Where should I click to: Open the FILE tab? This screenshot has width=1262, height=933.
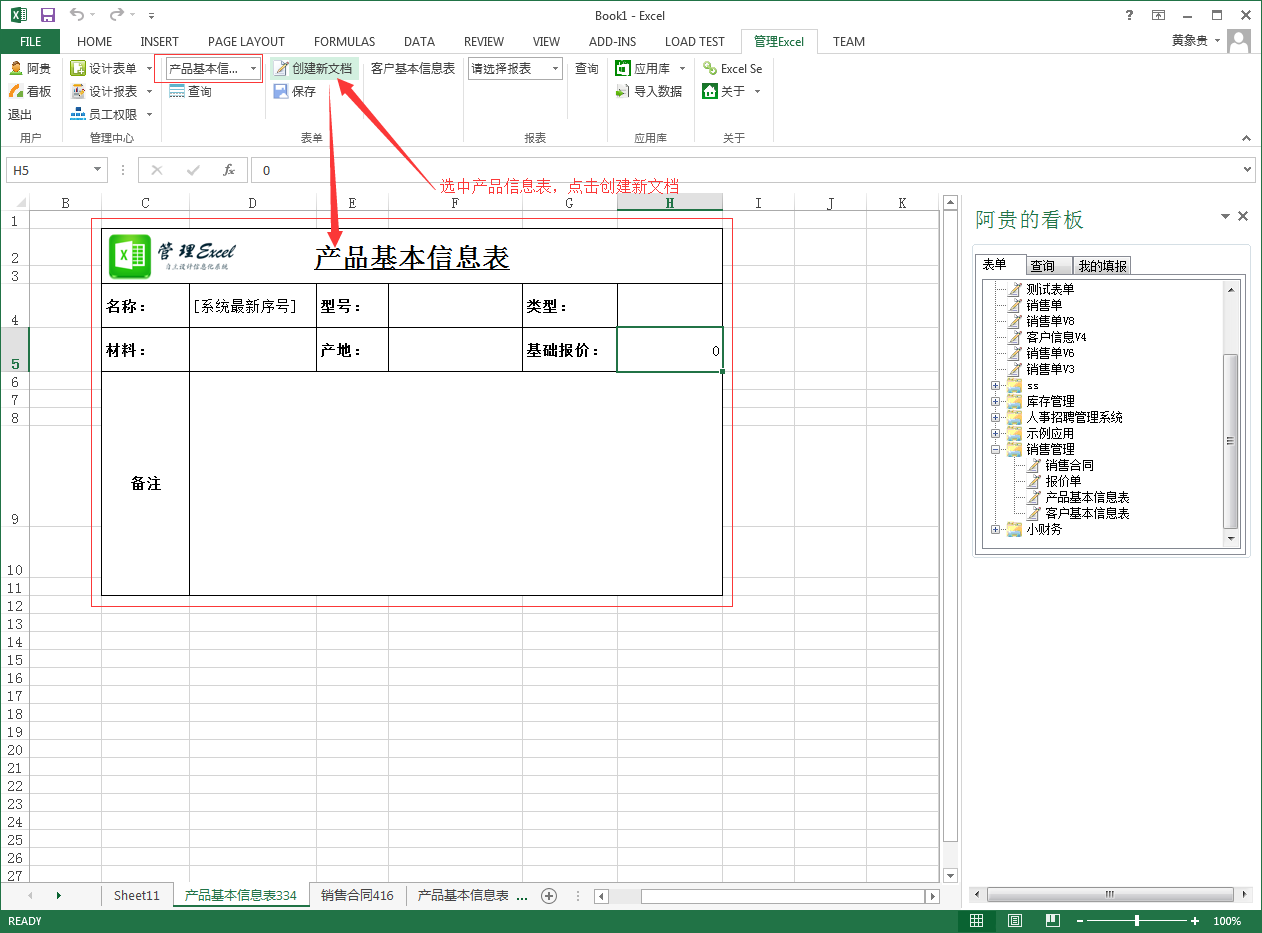tap(30, 41)
